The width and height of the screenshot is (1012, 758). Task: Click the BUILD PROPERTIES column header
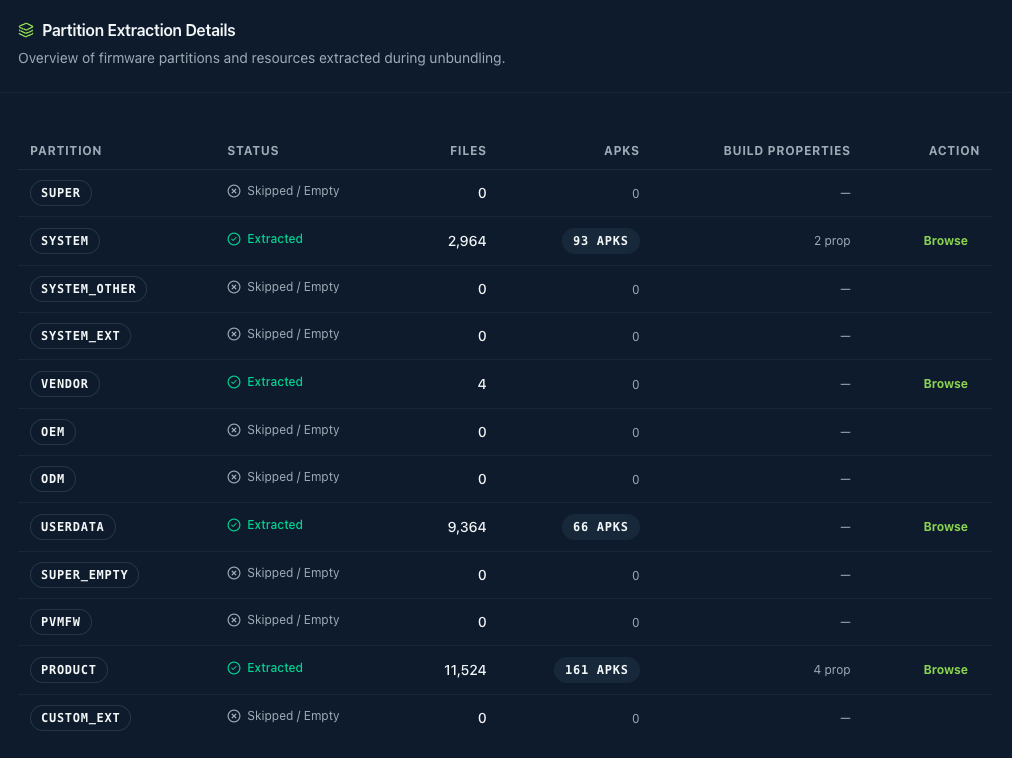tap(787, 150)
